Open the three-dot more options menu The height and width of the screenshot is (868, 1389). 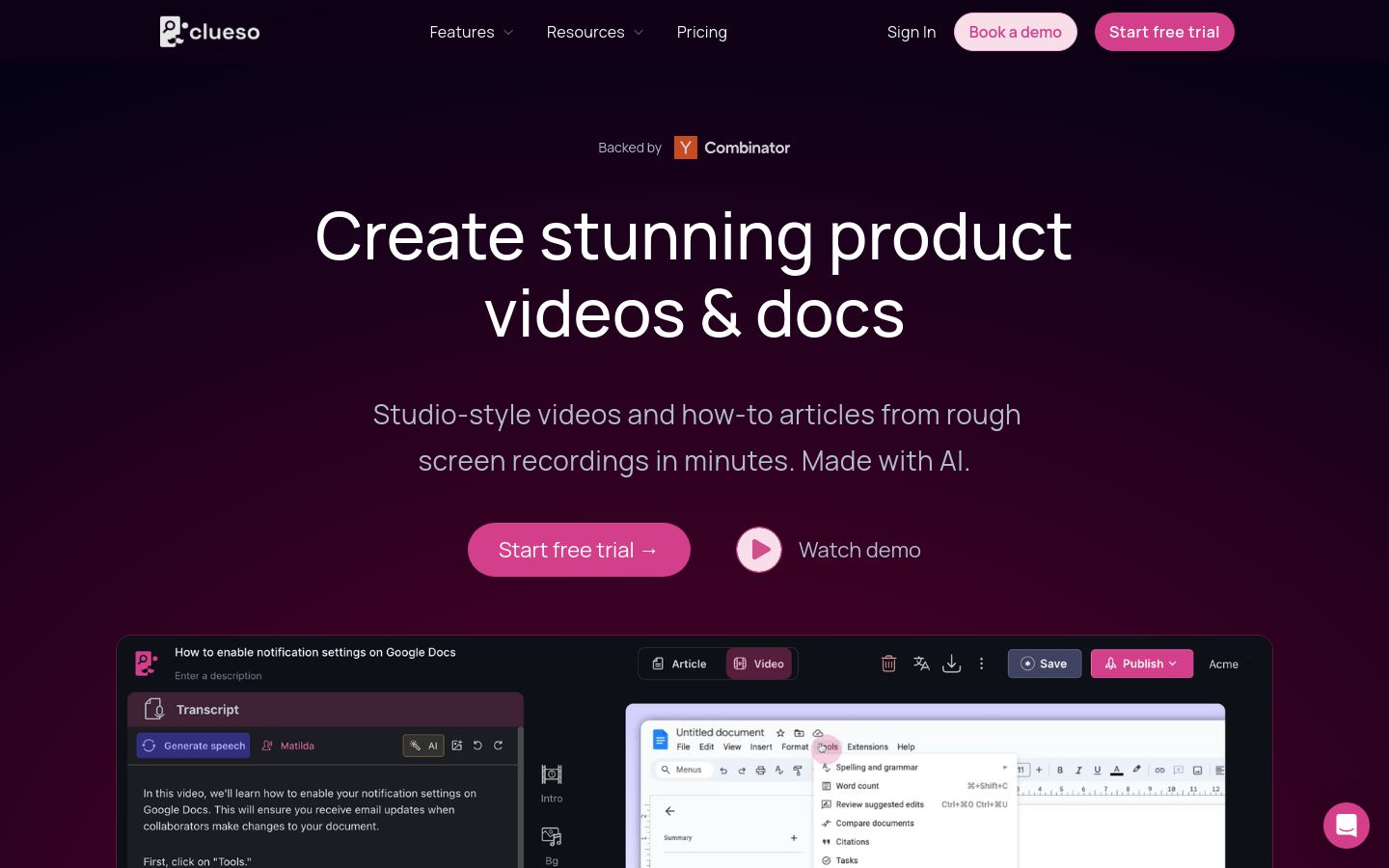pyautogui.click(x=981, y=664)
